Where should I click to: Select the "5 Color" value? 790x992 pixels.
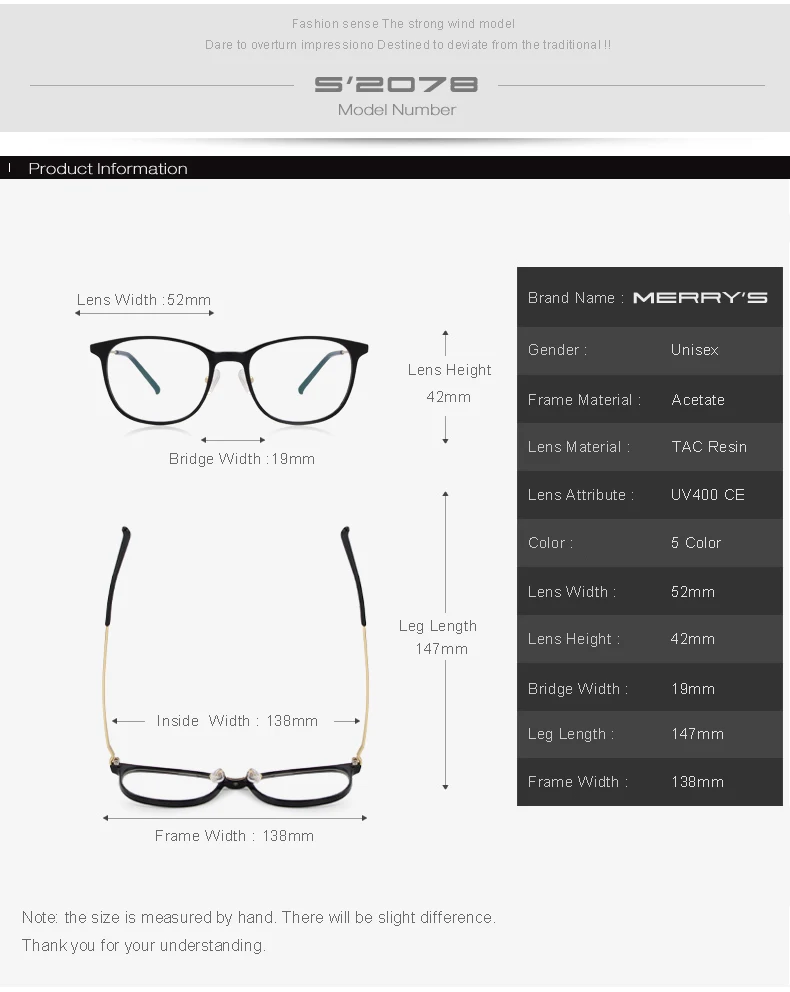pos(696,543)
